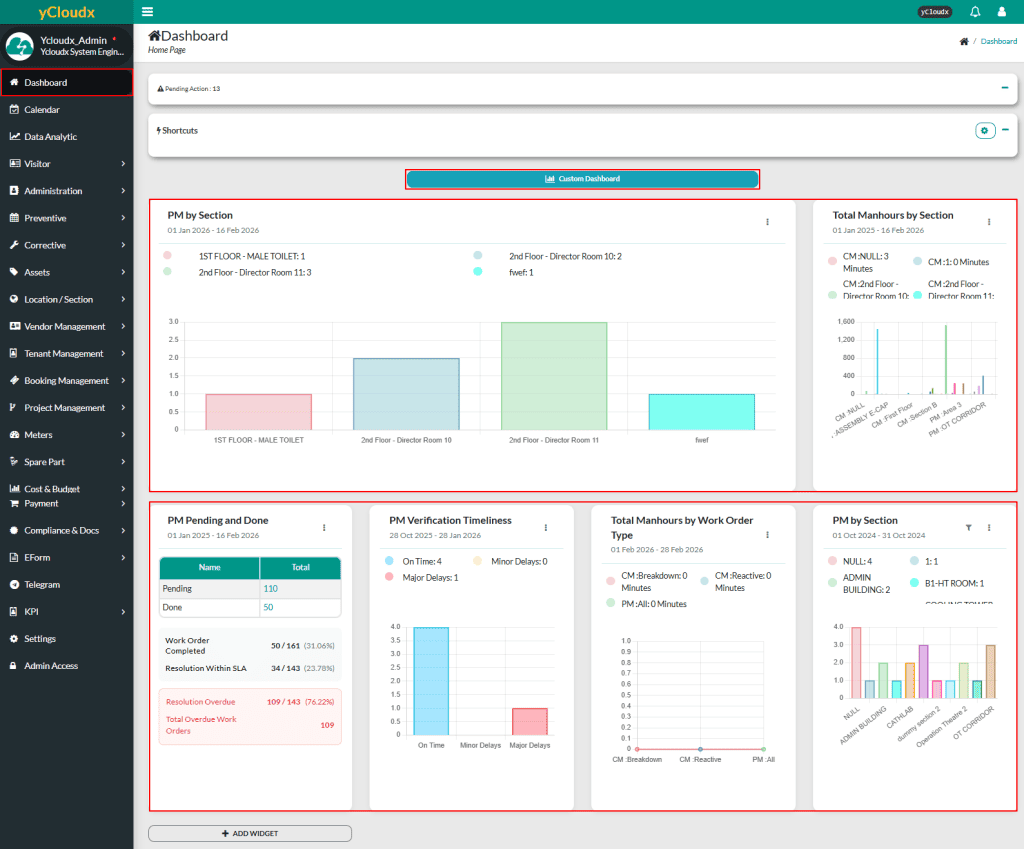
Task: Expand the Corrective sidebar menu
Action: coord(66,245)
